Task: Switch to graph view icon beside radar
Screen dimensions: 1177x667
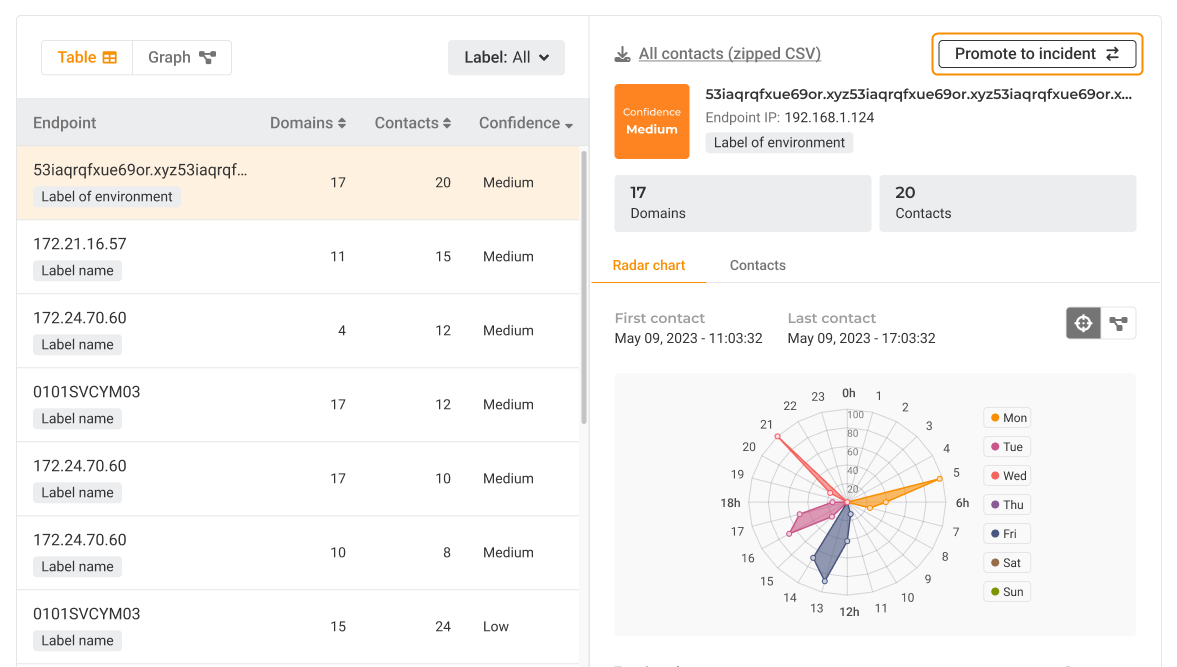Action: [1118, 323]
